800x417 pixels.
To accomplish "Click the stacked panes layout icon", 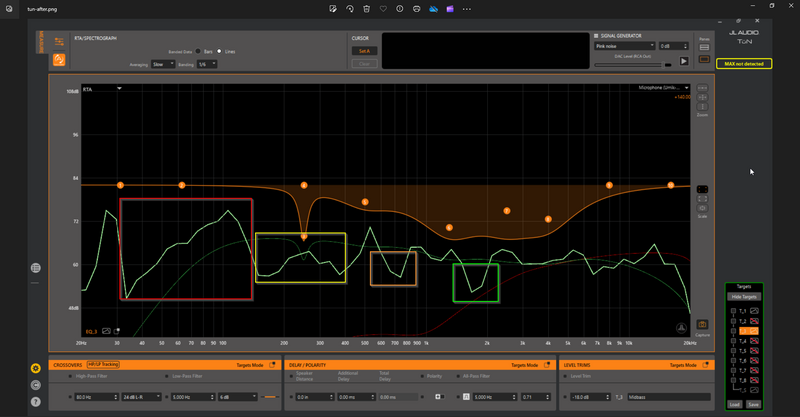I will click(x=704, y=47).
